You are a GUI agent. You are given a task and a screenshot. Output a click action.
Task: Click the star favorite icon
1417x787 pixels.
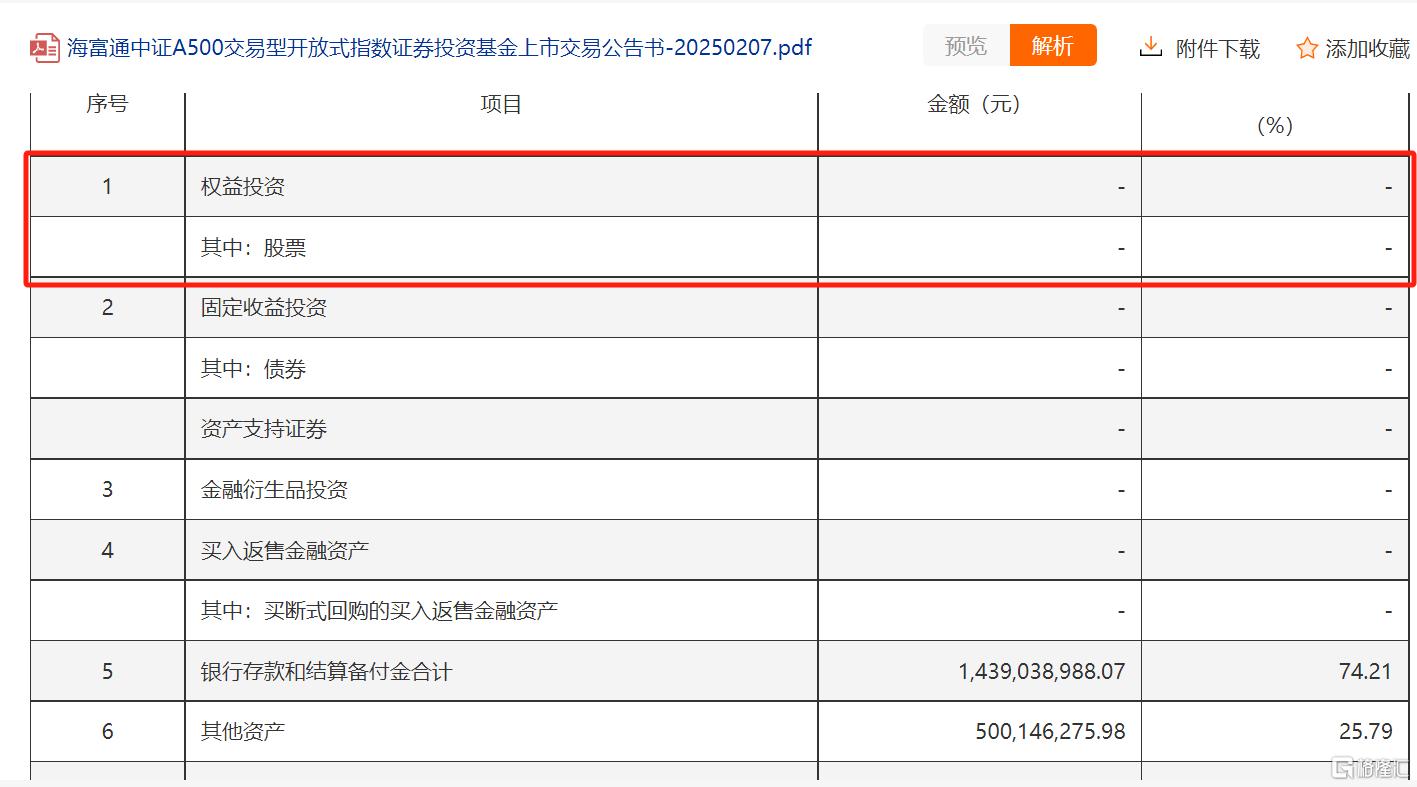click(1306, 48)
